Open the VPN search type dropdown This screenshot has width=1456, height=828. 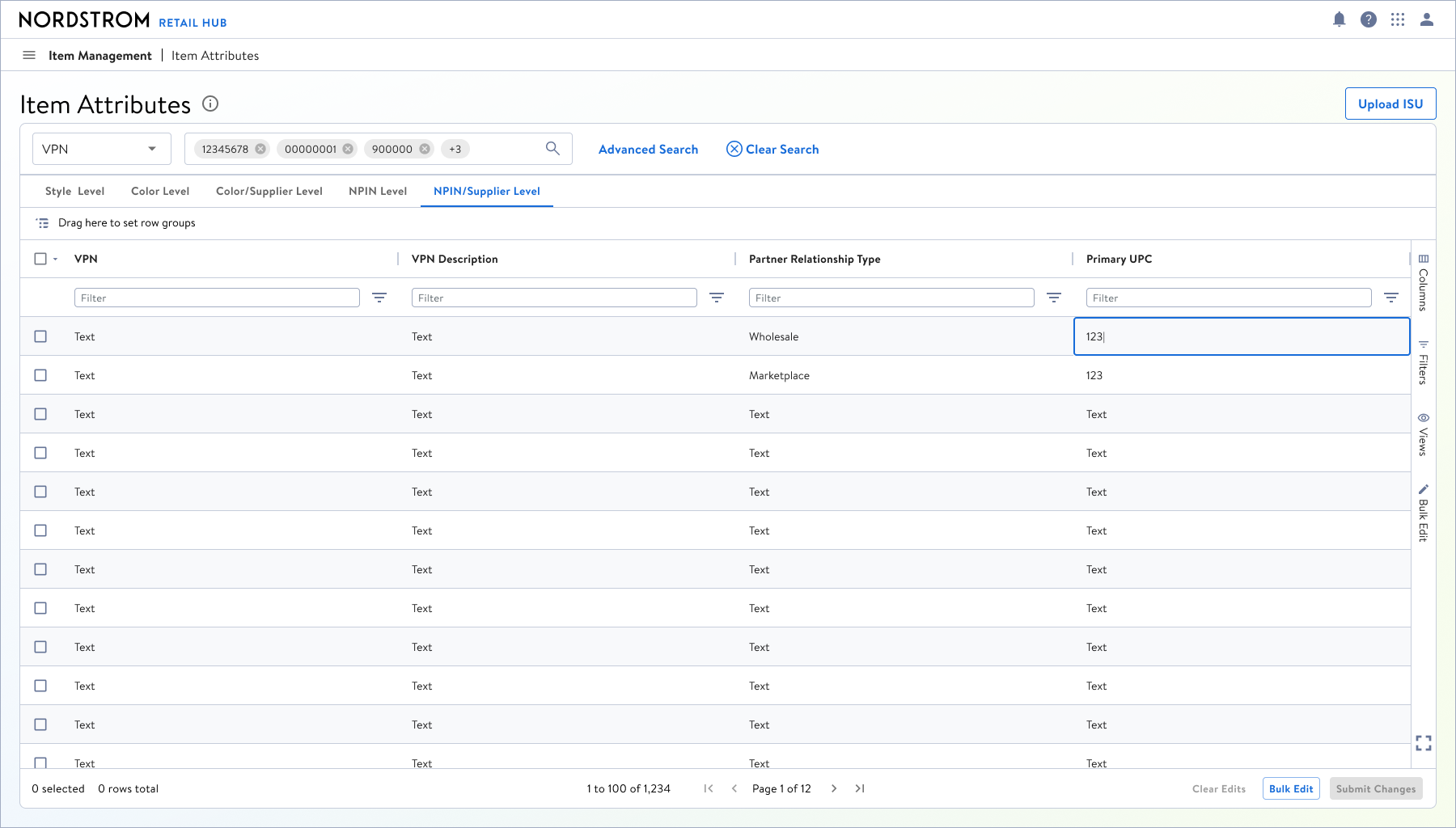tap(102, 149)
